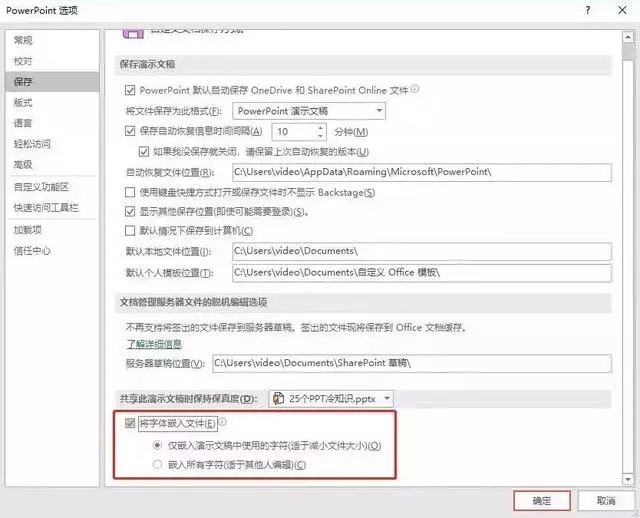Click the help question mark icon

[x=588, y=10]
